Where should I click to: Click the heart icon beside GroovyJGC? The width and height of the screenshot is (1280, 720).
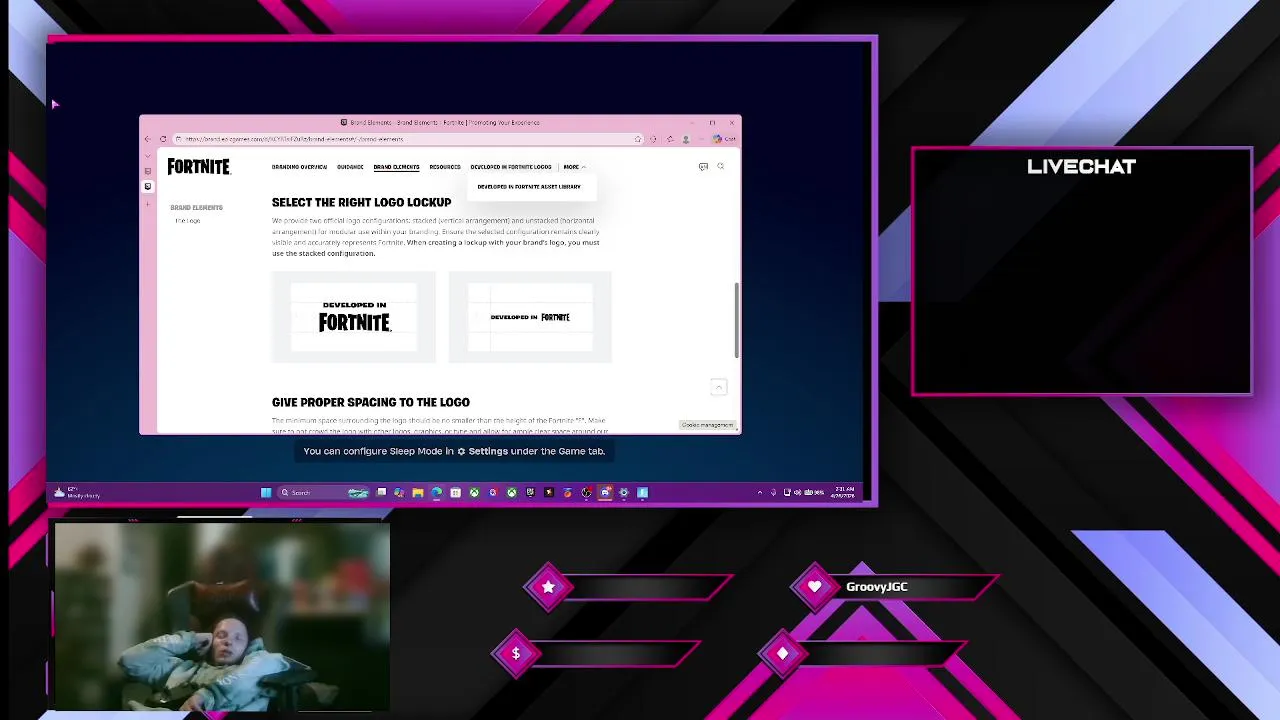coord(815,587)
